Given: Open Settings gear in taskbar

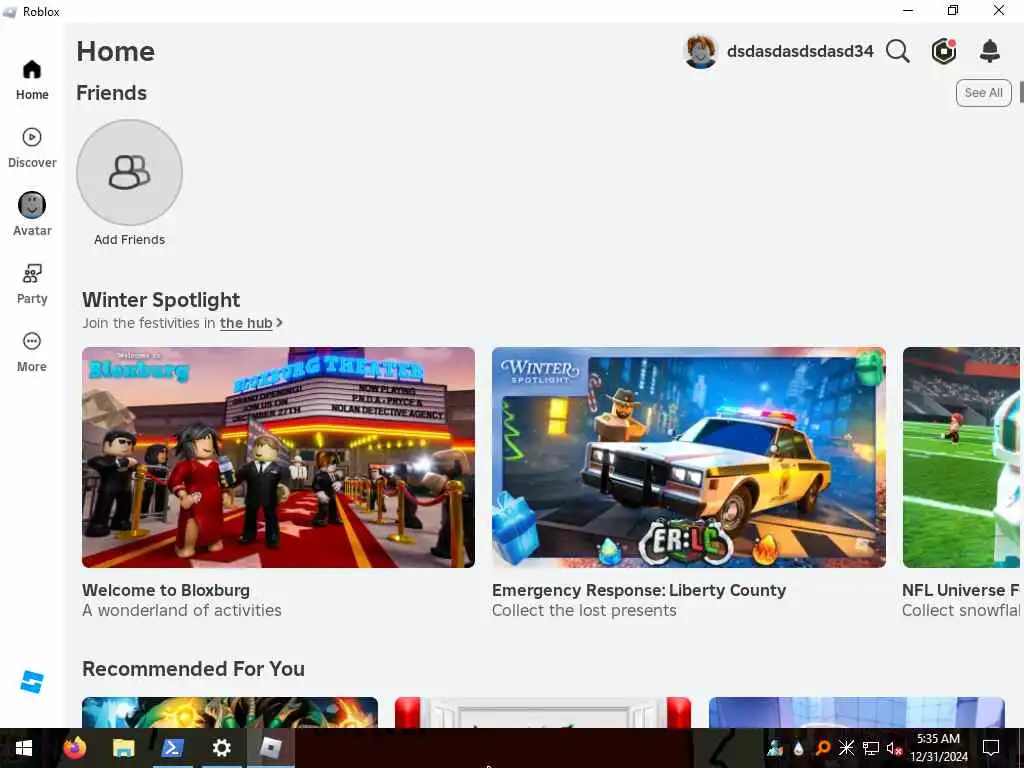Looking at the screenshot, I should pos(221,748).
